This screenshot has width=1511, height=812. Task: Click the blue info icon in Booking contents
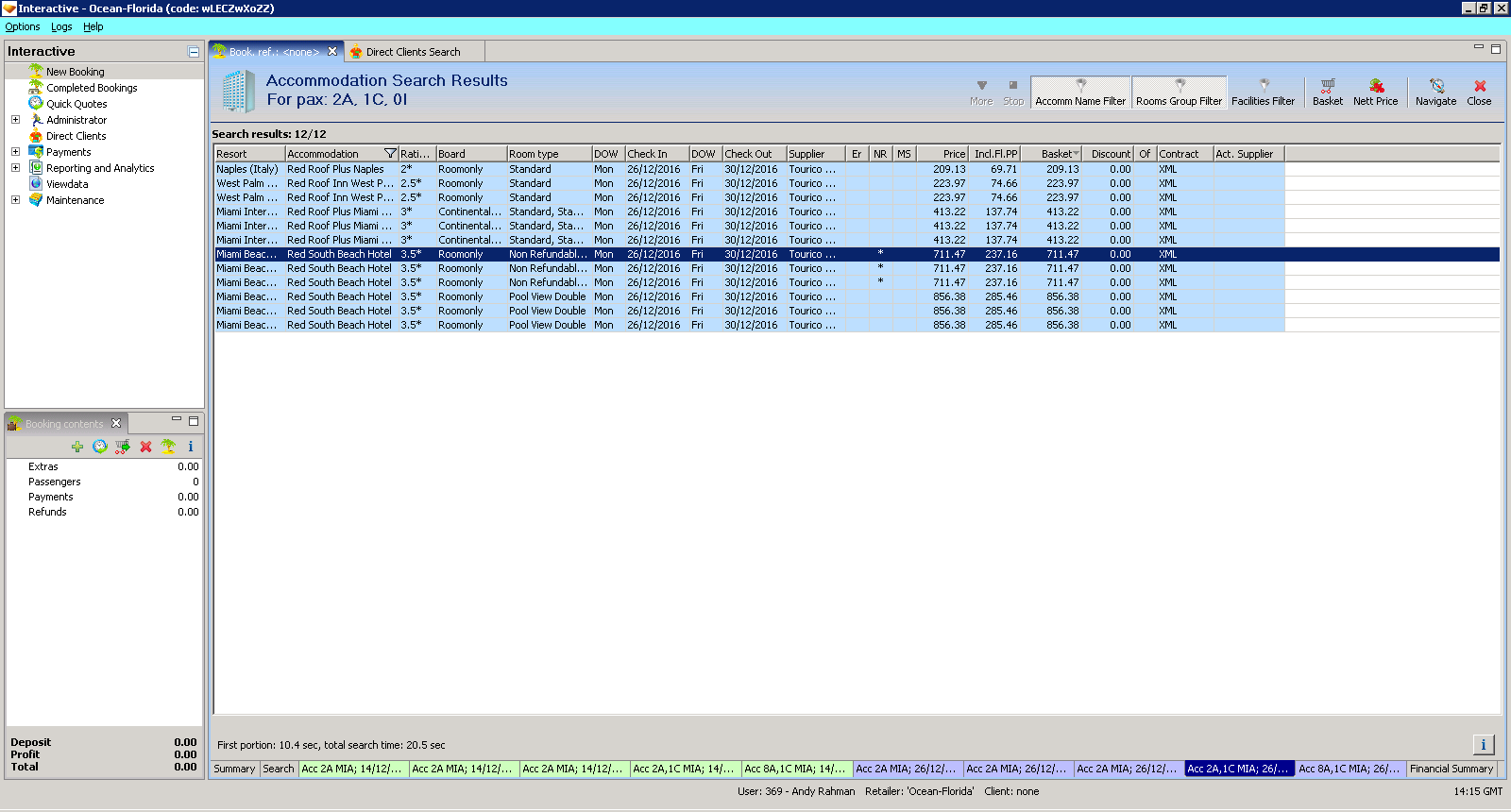click(x=191, y=447)
